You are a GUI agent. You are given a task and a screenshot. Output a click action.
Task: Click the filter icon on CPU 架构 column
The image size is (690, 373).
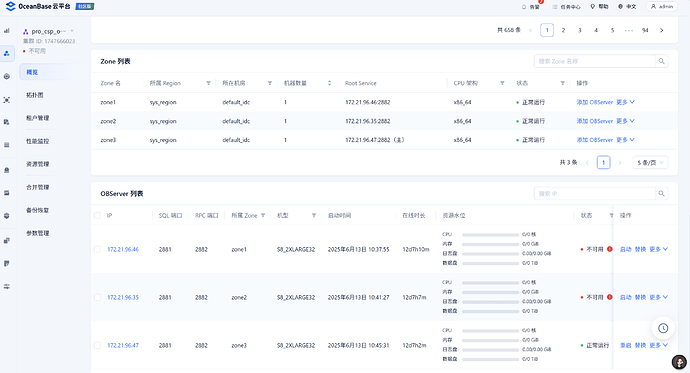pyautogui.click(x=502, y=83)
